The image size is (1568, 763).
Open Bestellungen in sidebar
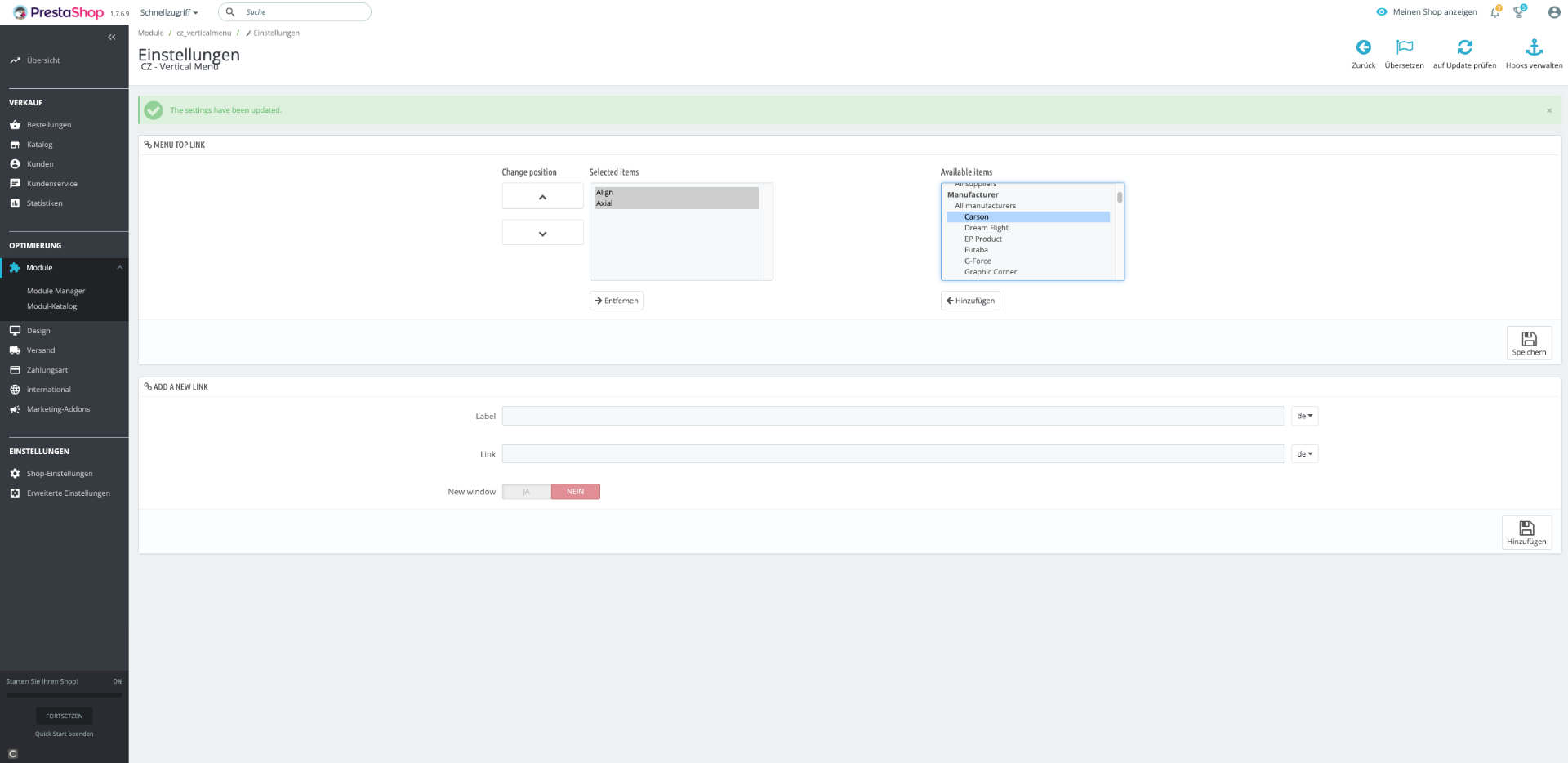point(49,125)
